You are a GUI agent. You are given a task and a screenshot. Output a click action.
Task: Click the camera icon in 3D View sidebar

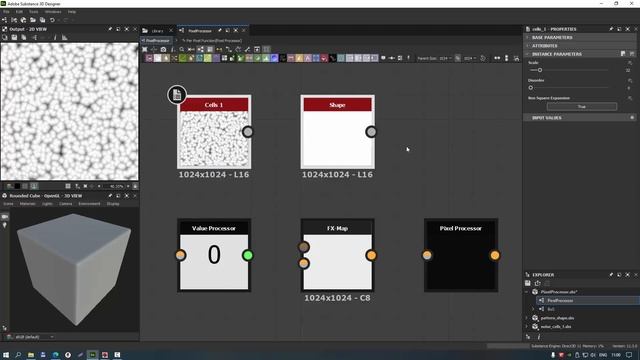tap(5, 217)
